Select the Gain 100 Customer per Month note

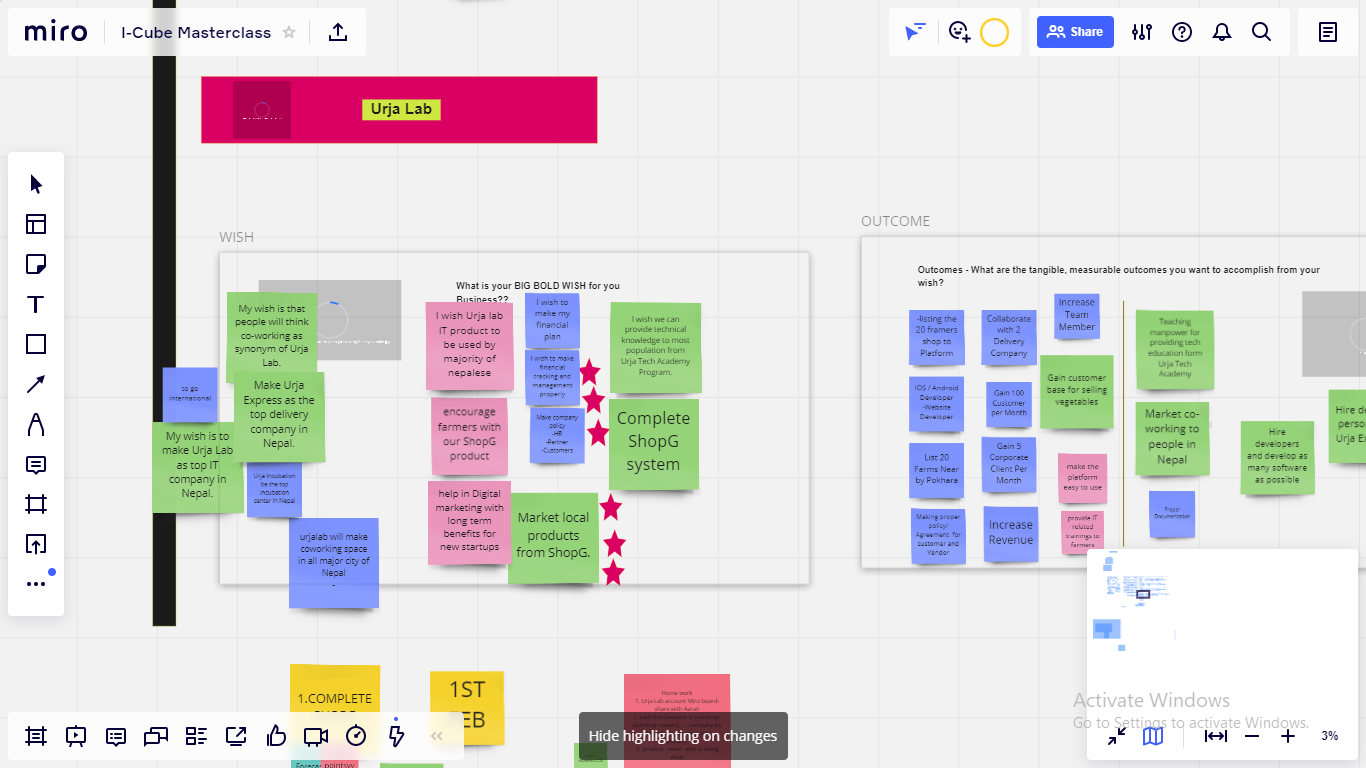click(x=1008, y=403)
